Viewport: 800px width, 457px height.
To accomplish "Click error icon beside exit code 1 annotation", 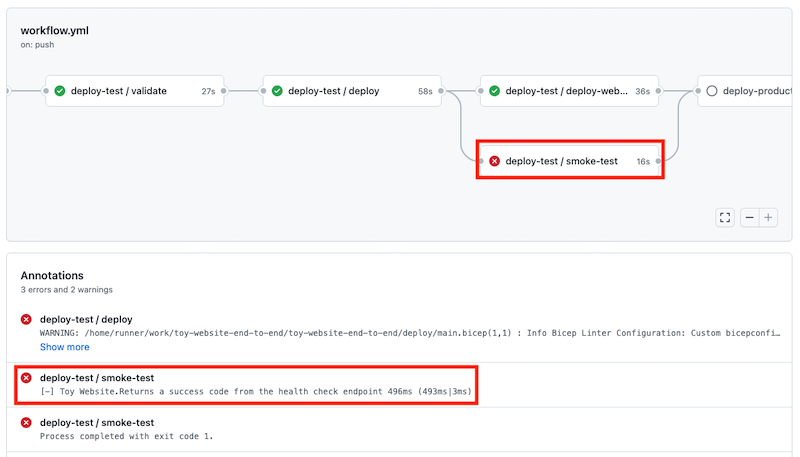I will (x=26, y=423).
